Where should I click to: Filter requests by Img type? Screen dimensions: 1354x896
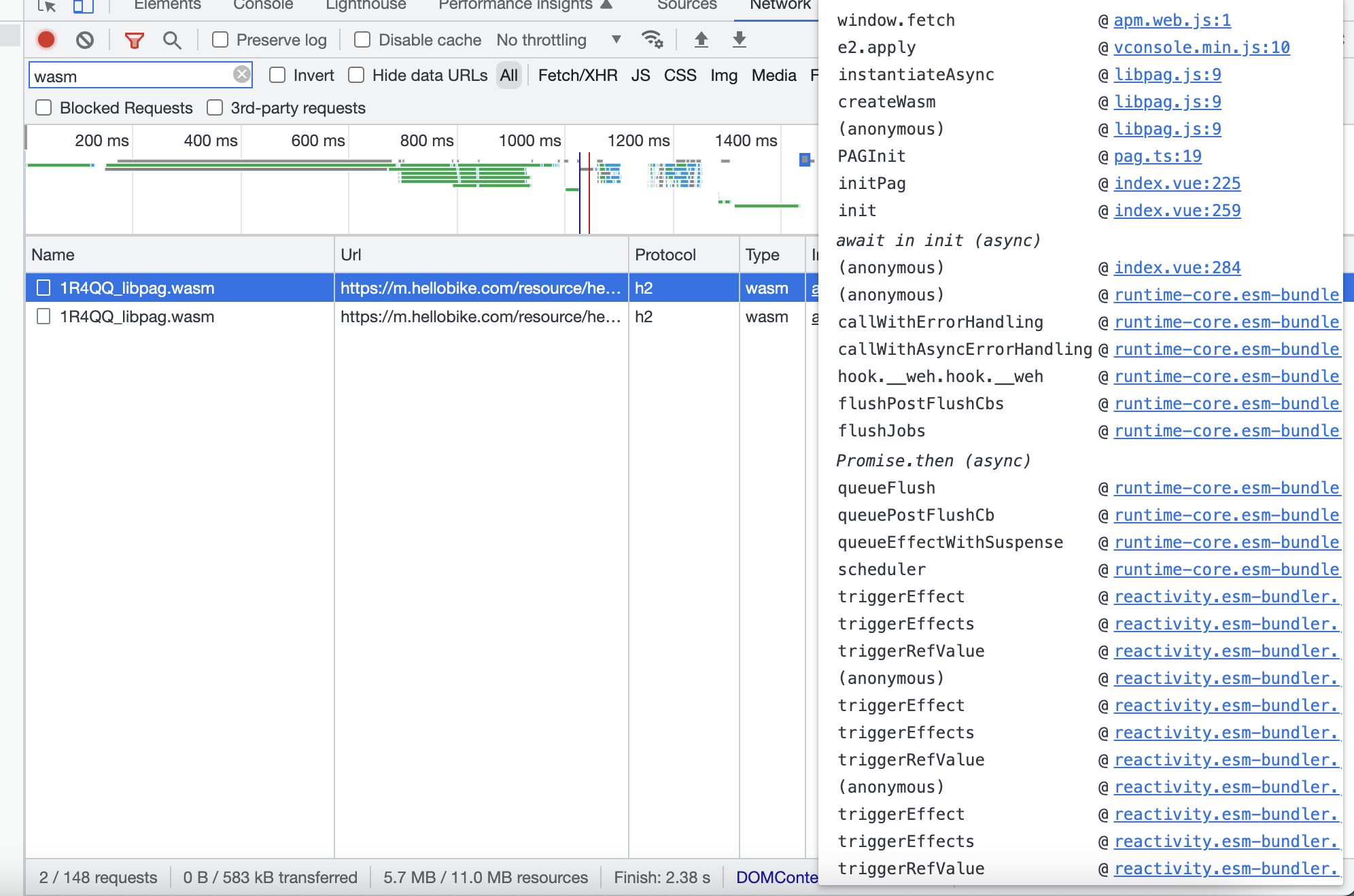pyautogui.click(x=724, y=75)
